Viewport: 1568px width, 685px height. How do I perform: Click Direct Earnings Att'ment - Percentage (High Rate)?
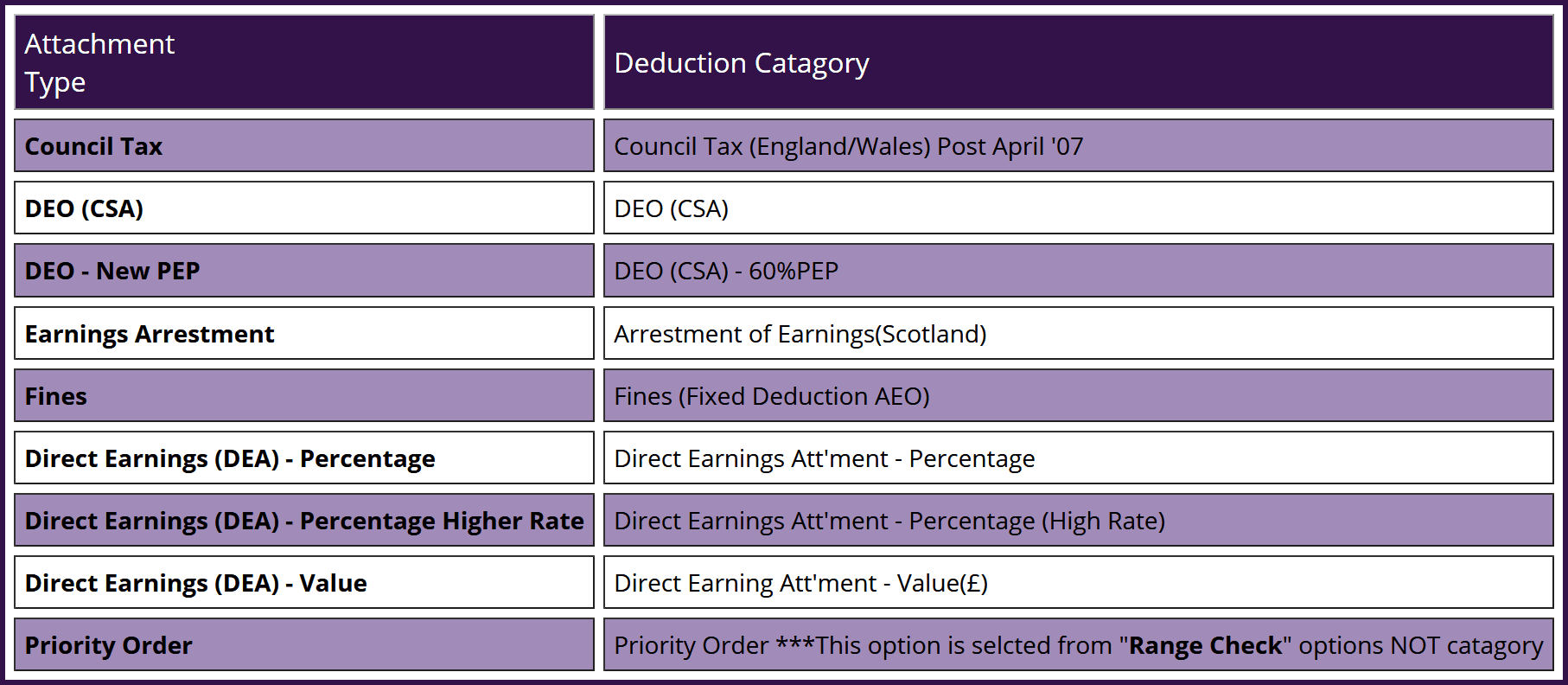pyautogui.click(x=889, y=521)
